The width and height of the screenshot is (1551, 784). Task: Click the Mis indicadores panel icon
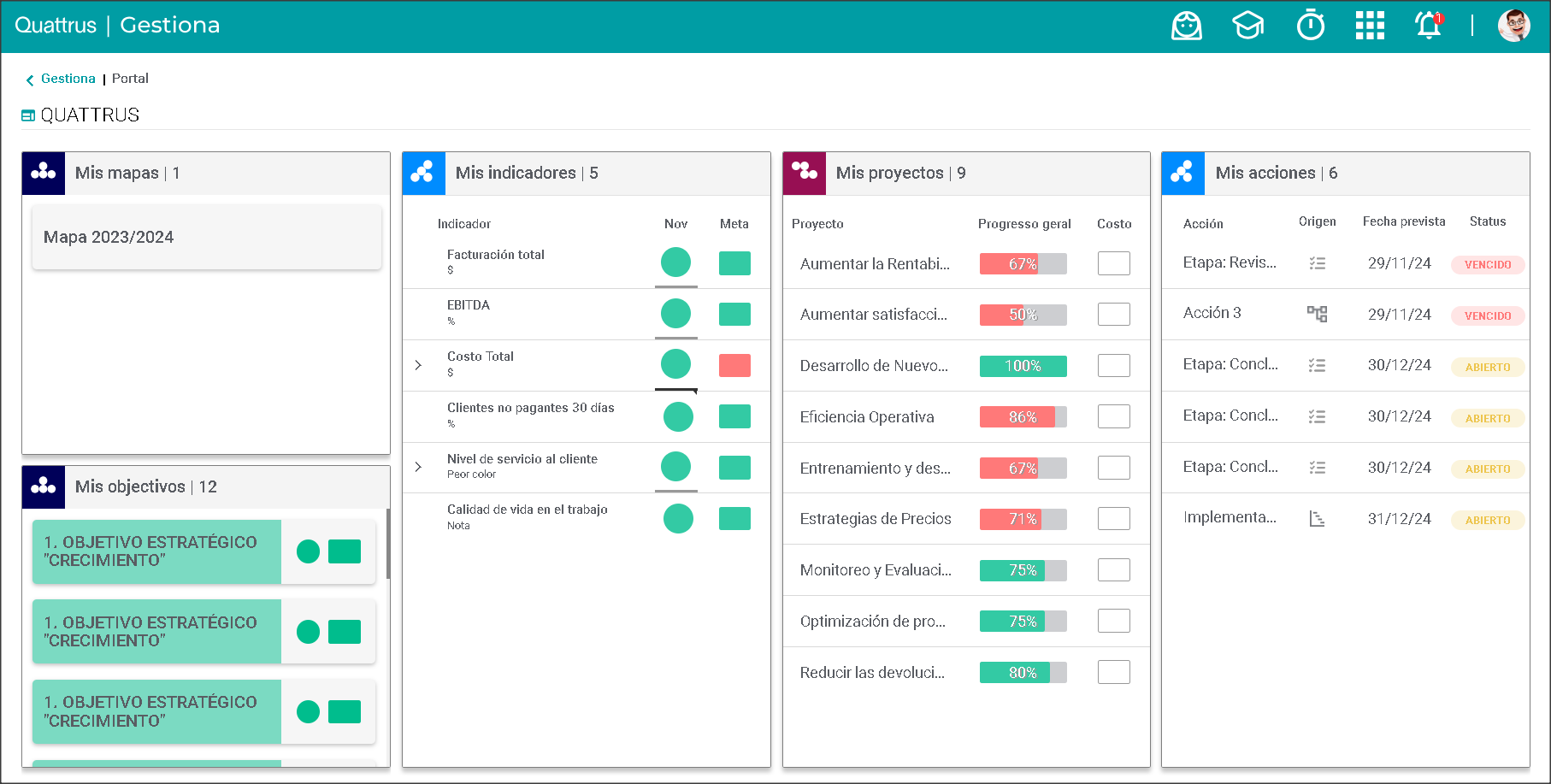click(424, 174)
